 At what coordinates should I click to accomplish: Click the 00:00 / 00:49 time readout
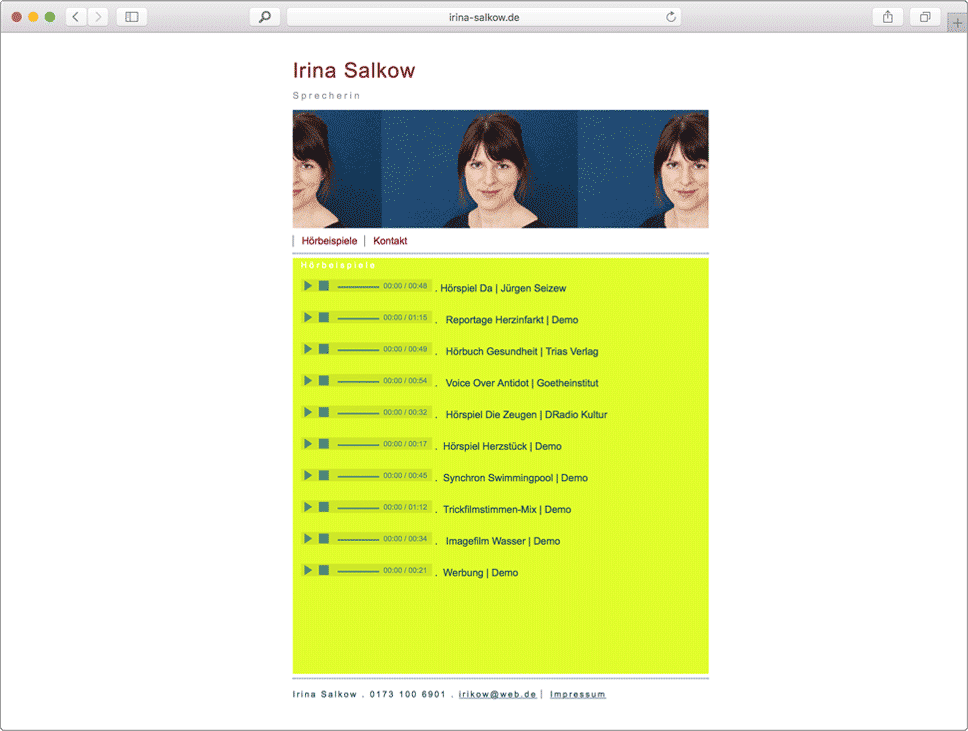(405, 349)
